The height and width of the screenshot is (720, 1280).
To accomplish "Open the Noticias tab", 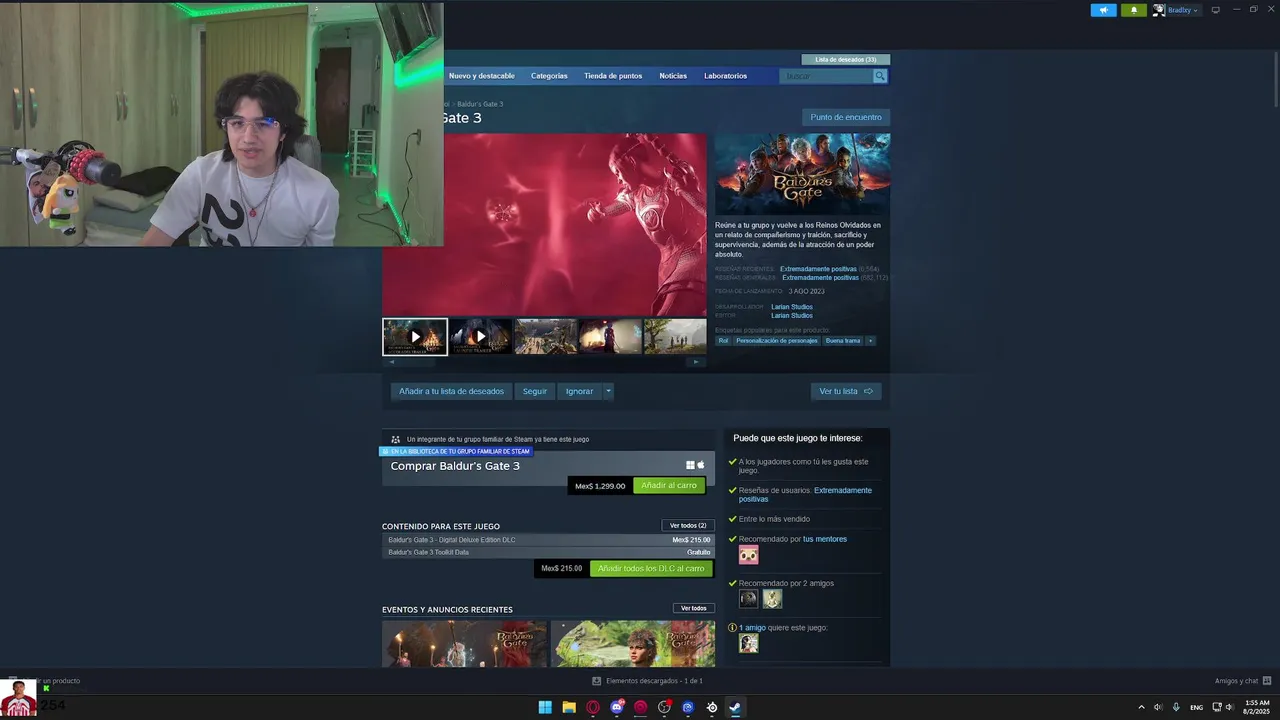I will (x=673, y=76).
